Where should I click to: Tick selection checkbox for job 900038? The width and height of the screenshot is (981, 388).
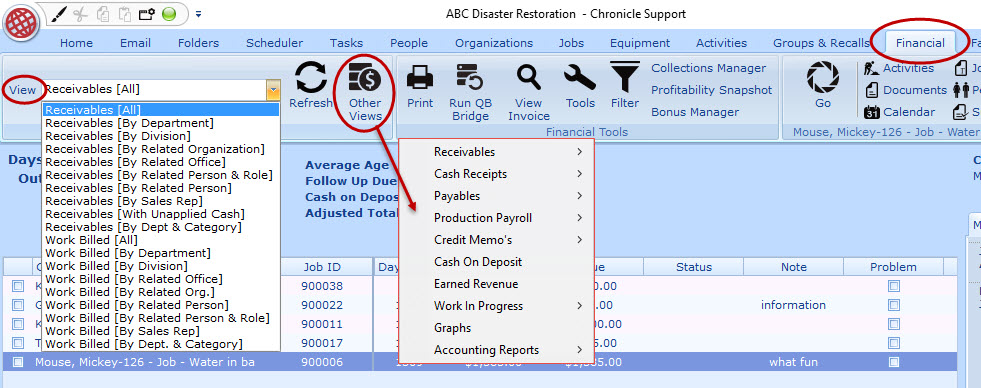[18, 286]
